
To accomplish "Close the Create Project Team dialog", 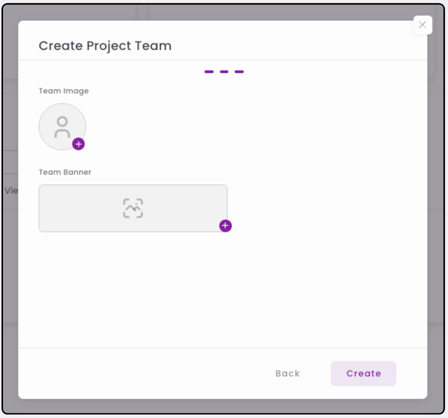I will tap(422, 25).
